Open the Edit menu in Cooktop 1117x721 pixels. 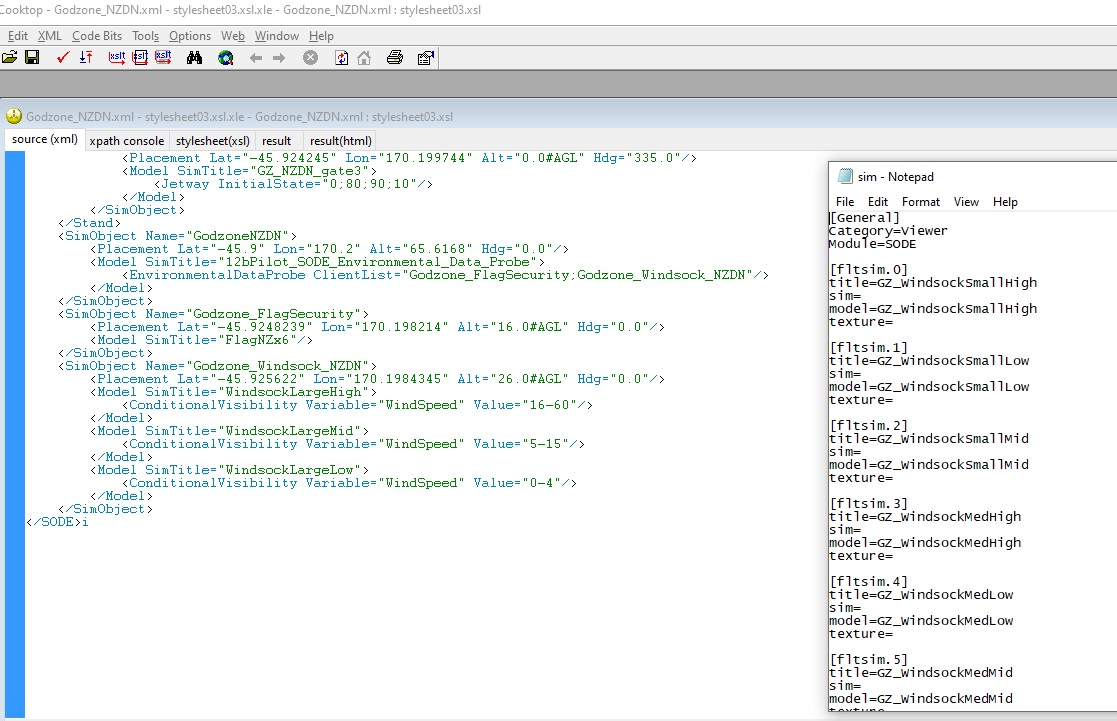pyautogui.click(x=18, y=36)
